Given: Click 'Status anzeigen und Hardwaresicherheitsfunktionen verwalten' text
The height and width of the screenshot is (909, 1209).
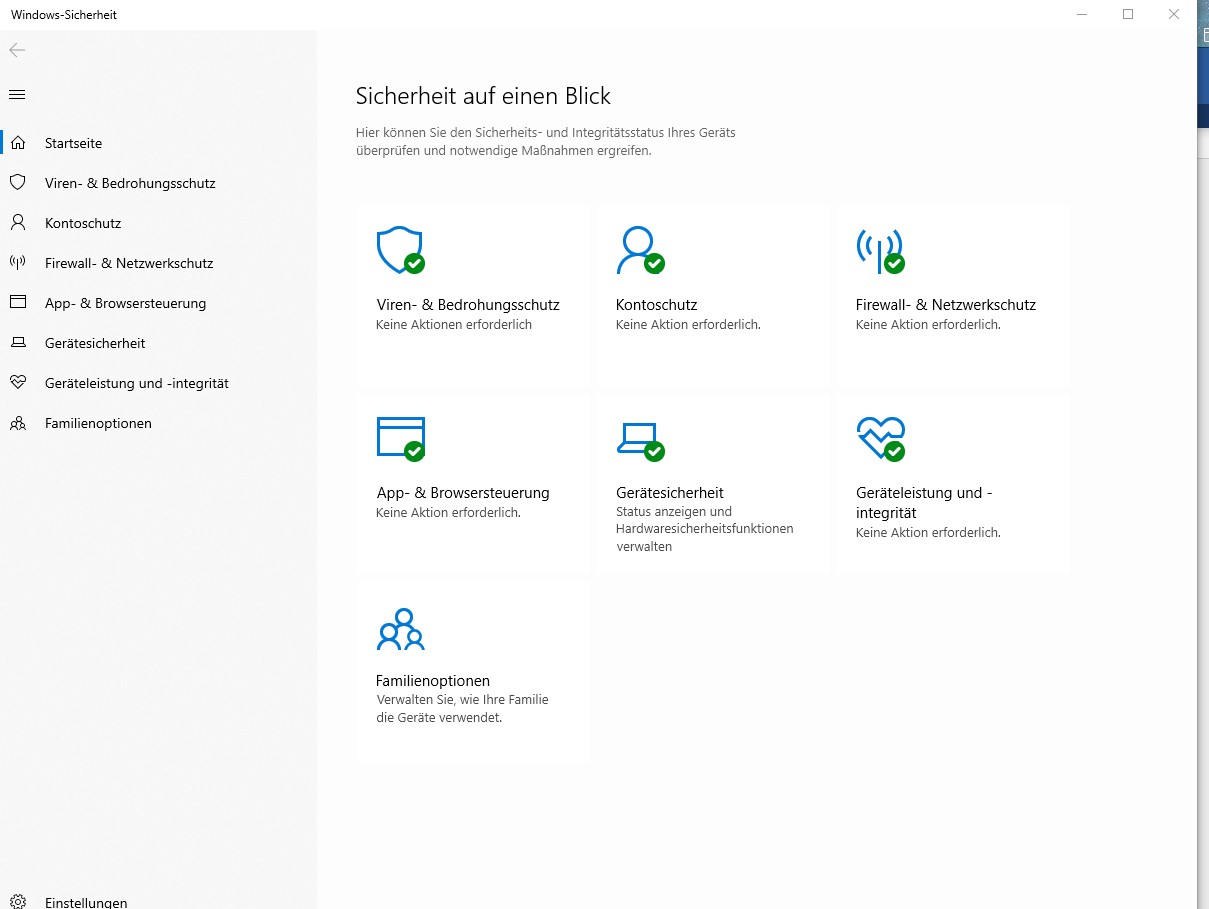Looking at the screenshot, I should 705,529.
